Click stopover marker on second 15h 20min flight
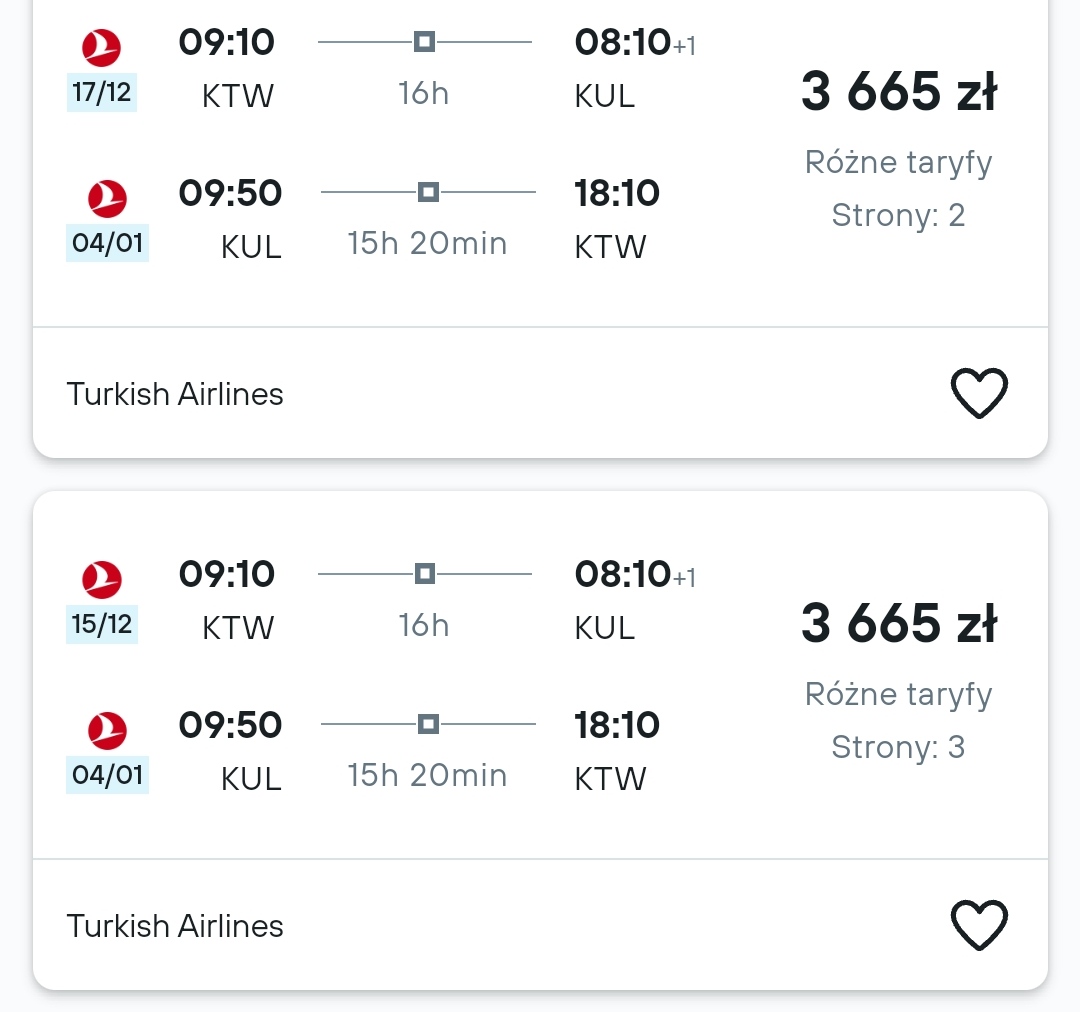This screenshot has width=1080, height=1012. tap(428, 724)
